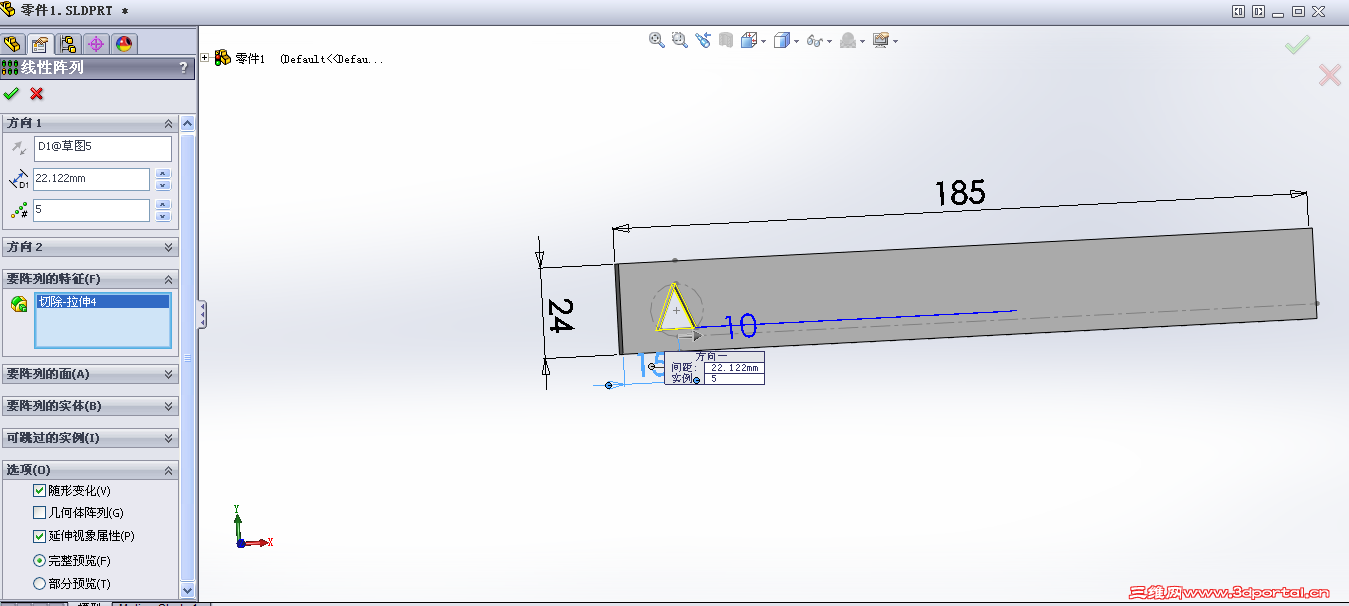Click the instance count field showing 5
The width and height of the screenshot is (1349, 606).
[92, 210]
